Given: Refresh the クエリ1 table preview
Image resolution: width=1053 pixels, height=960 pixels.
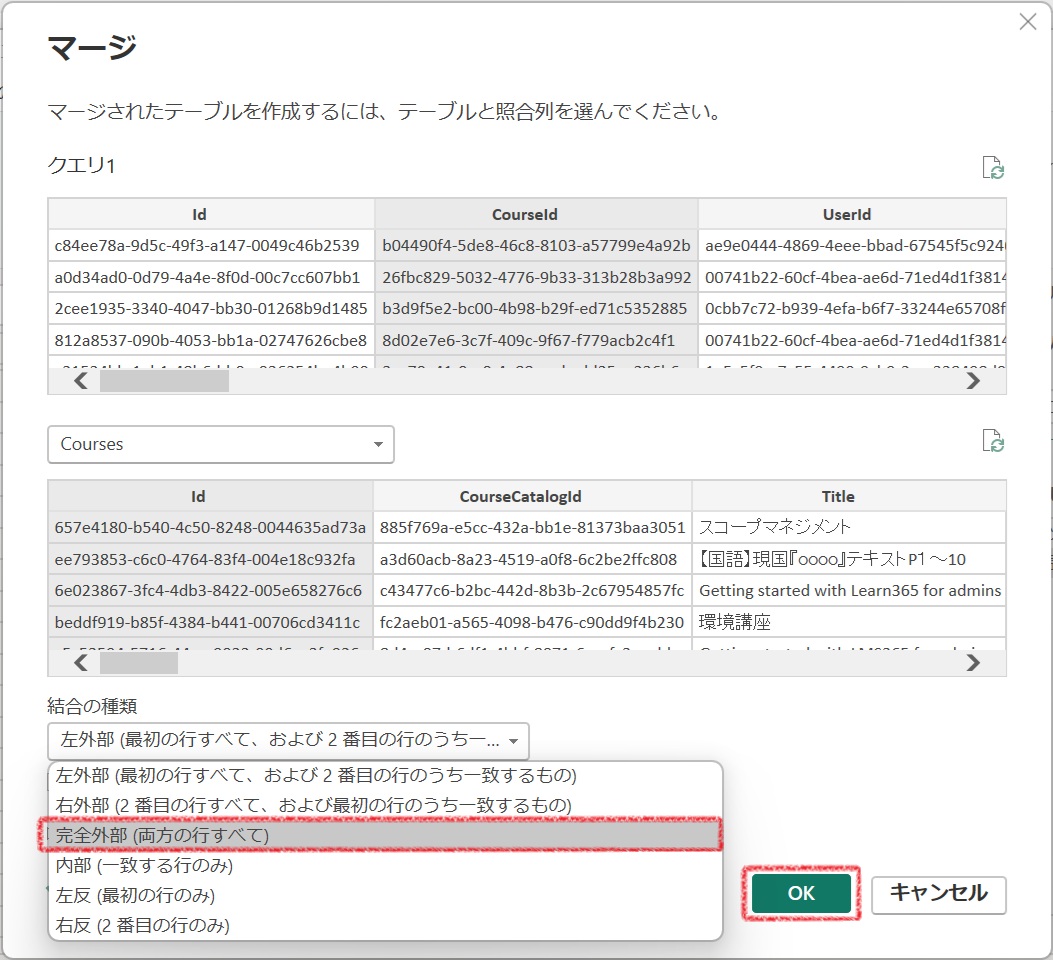Looking at the screenshot, I should pyautogui.click(x=993, y=168).
